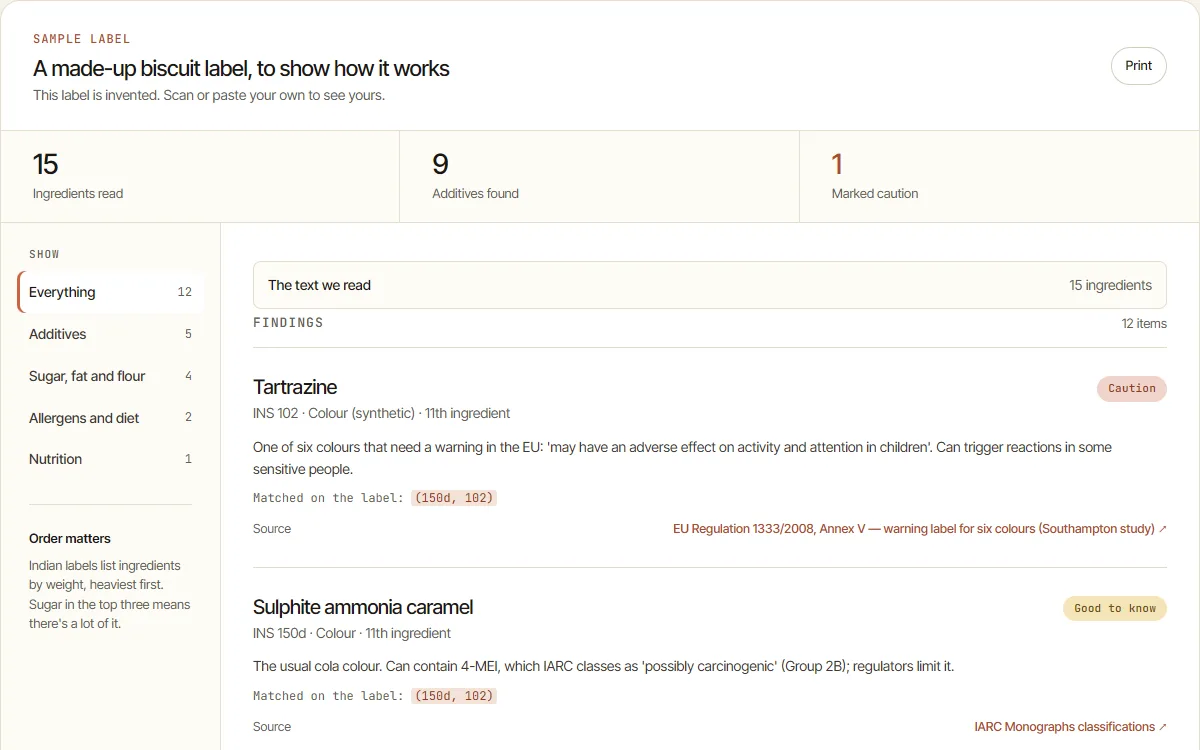
Task: Switch to the Nutrition filter
Action: click(x=111, y=459)
